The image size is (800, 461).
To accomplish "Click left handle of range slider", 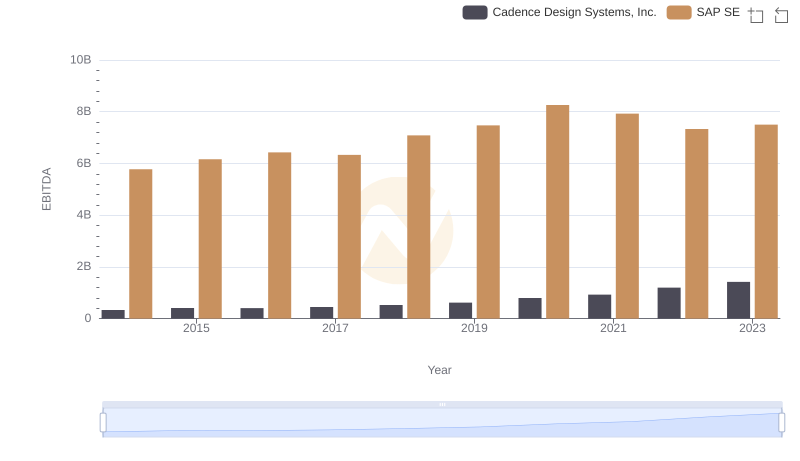I will [x=103, y=423].
